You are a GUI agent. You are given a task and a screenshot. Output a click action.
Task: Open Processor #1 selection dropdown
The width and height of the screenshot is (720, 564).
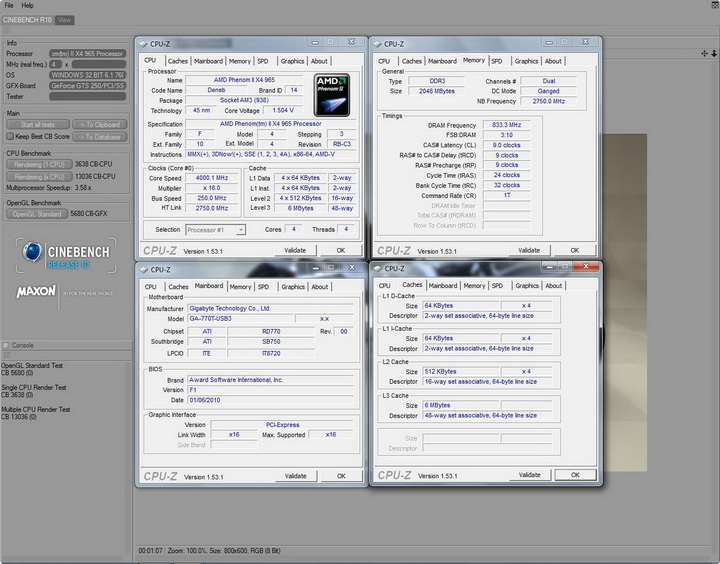(x=241, y=230)
